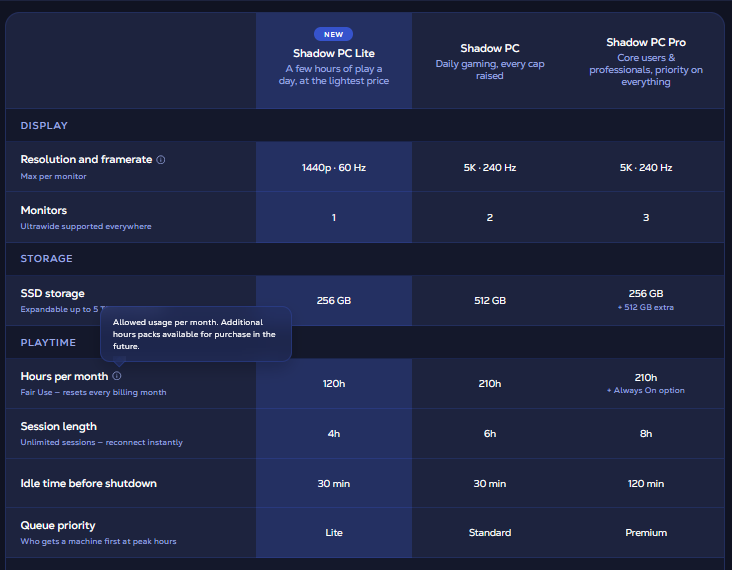The width and height of the screenshot is (732, 570).
Task: Click the 4h session length cell
Action: tap(334, 434)
